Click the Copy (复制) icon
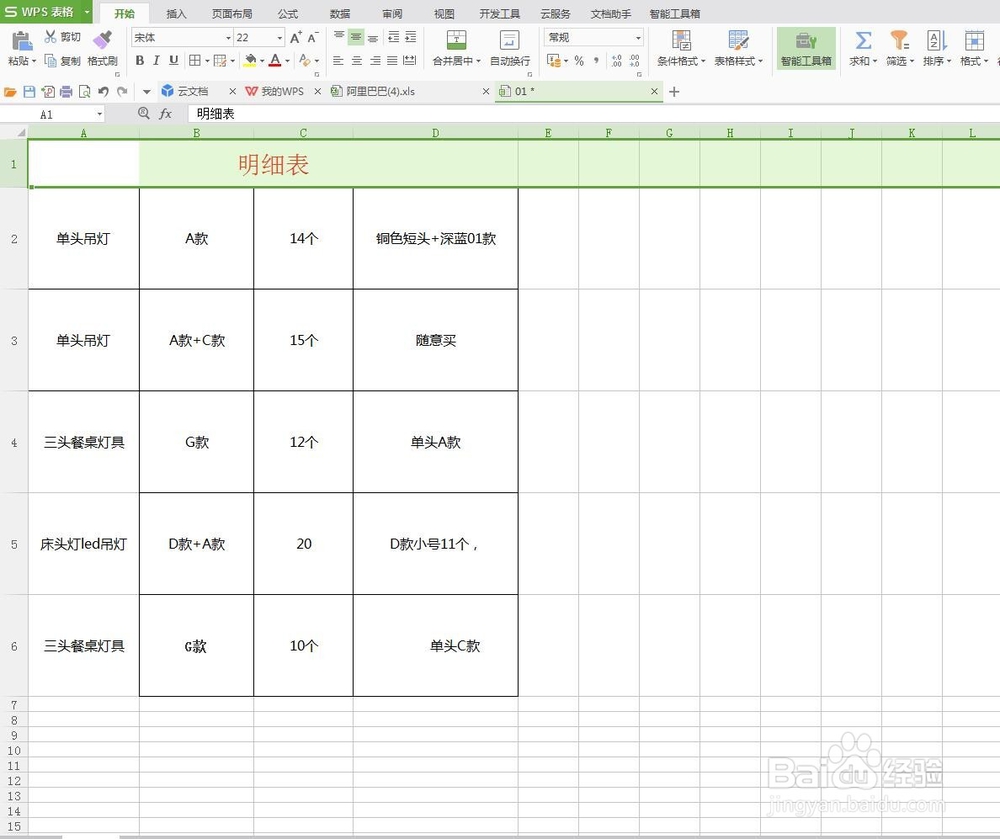Screen dimensions: 1000x839 [60, 59]
